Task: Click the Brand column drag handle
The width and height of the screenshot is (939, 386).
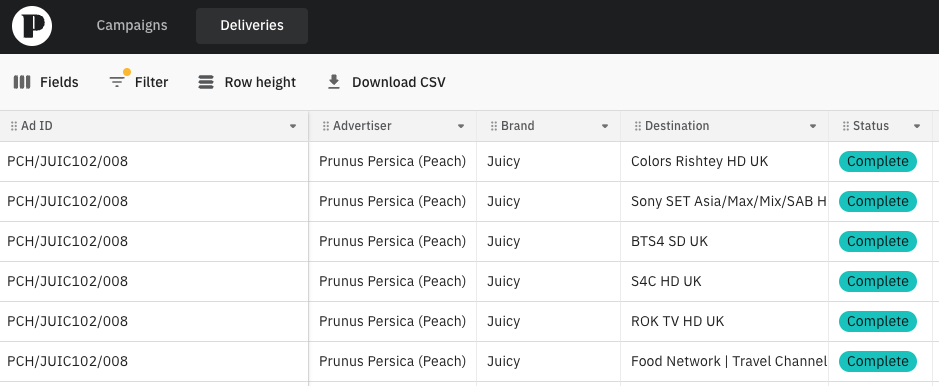Action: [494, 126]
